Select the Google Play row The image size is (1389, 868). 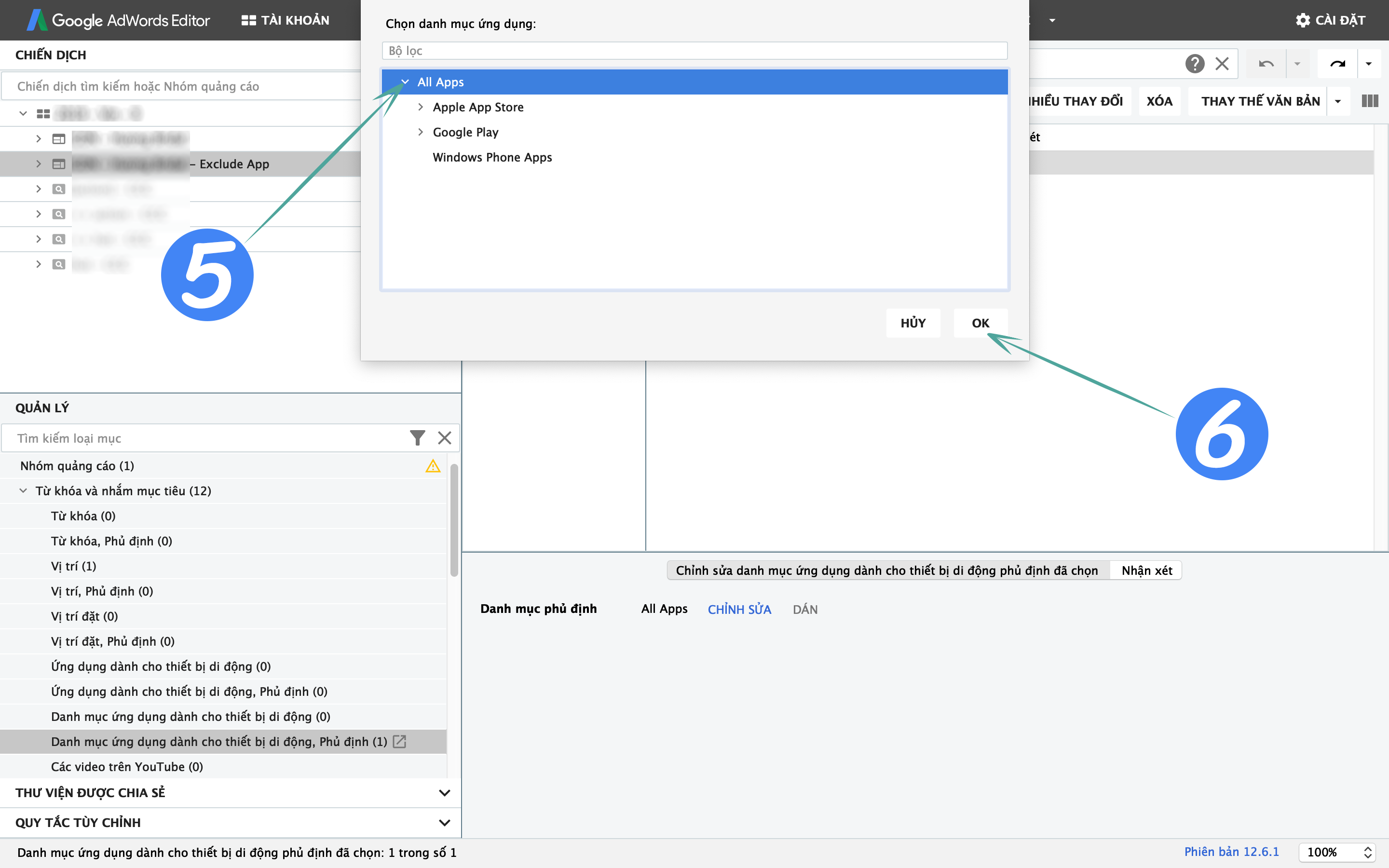pyautogui.click(x=694, y=132)
